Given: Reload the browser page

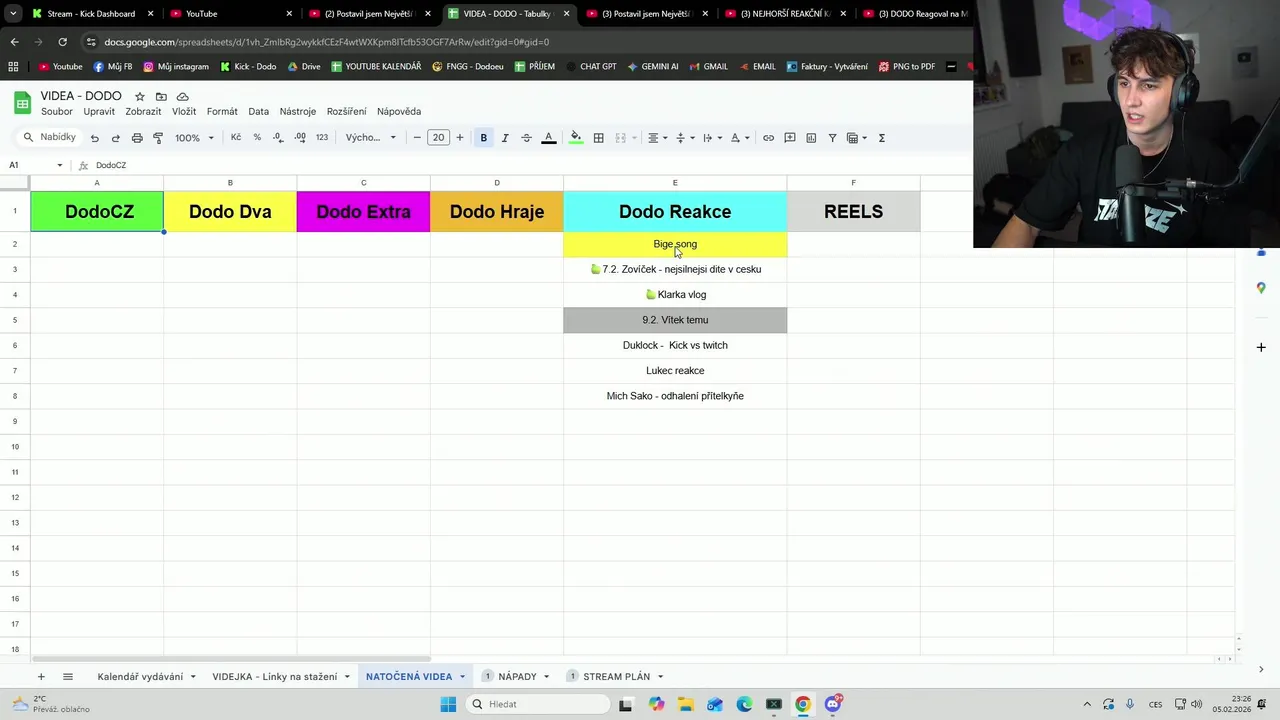Looking at the screenshot, I should click(62, 42).
